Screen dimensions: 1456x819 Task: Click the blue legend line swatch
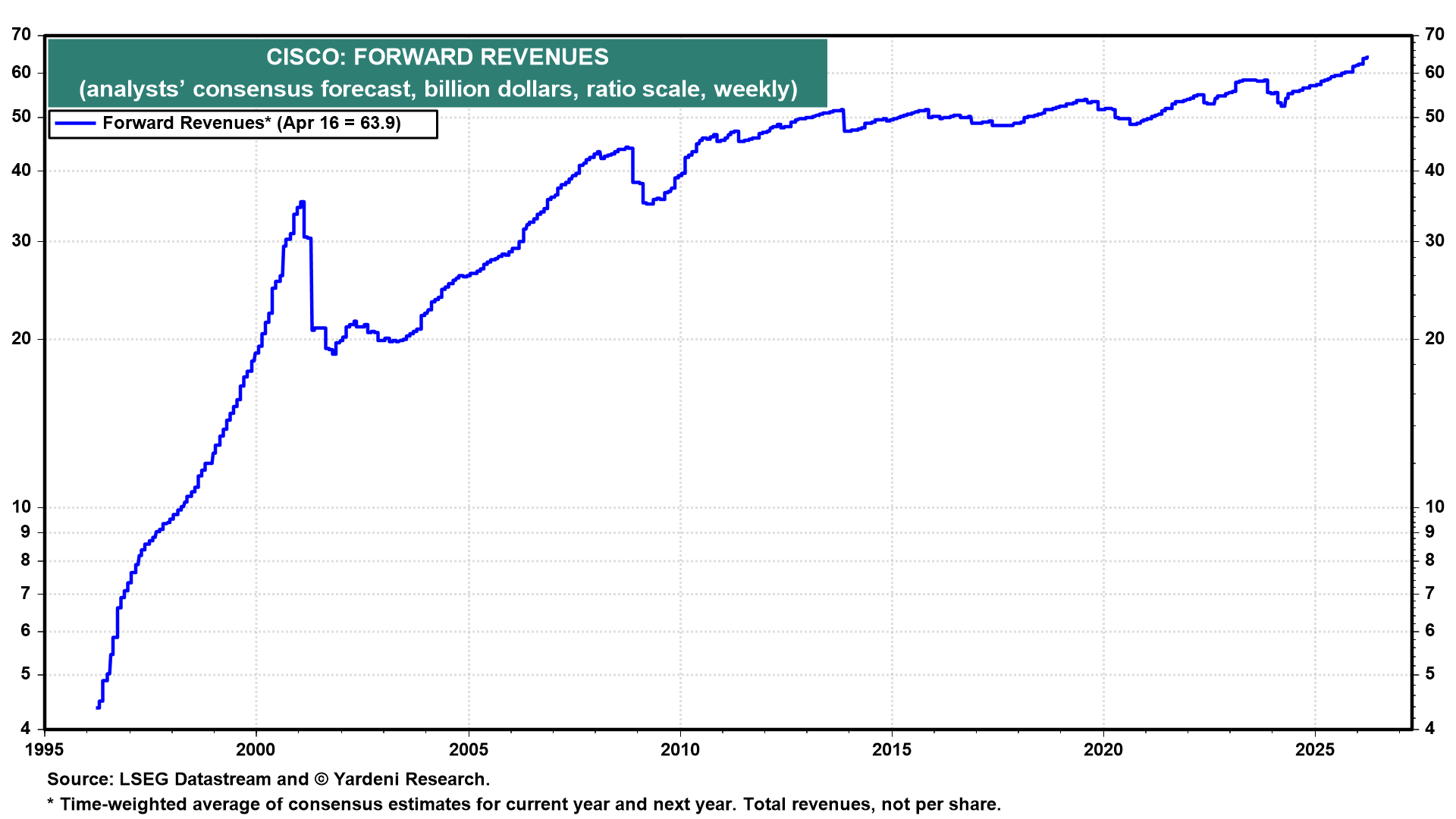(x=75, y=124)
